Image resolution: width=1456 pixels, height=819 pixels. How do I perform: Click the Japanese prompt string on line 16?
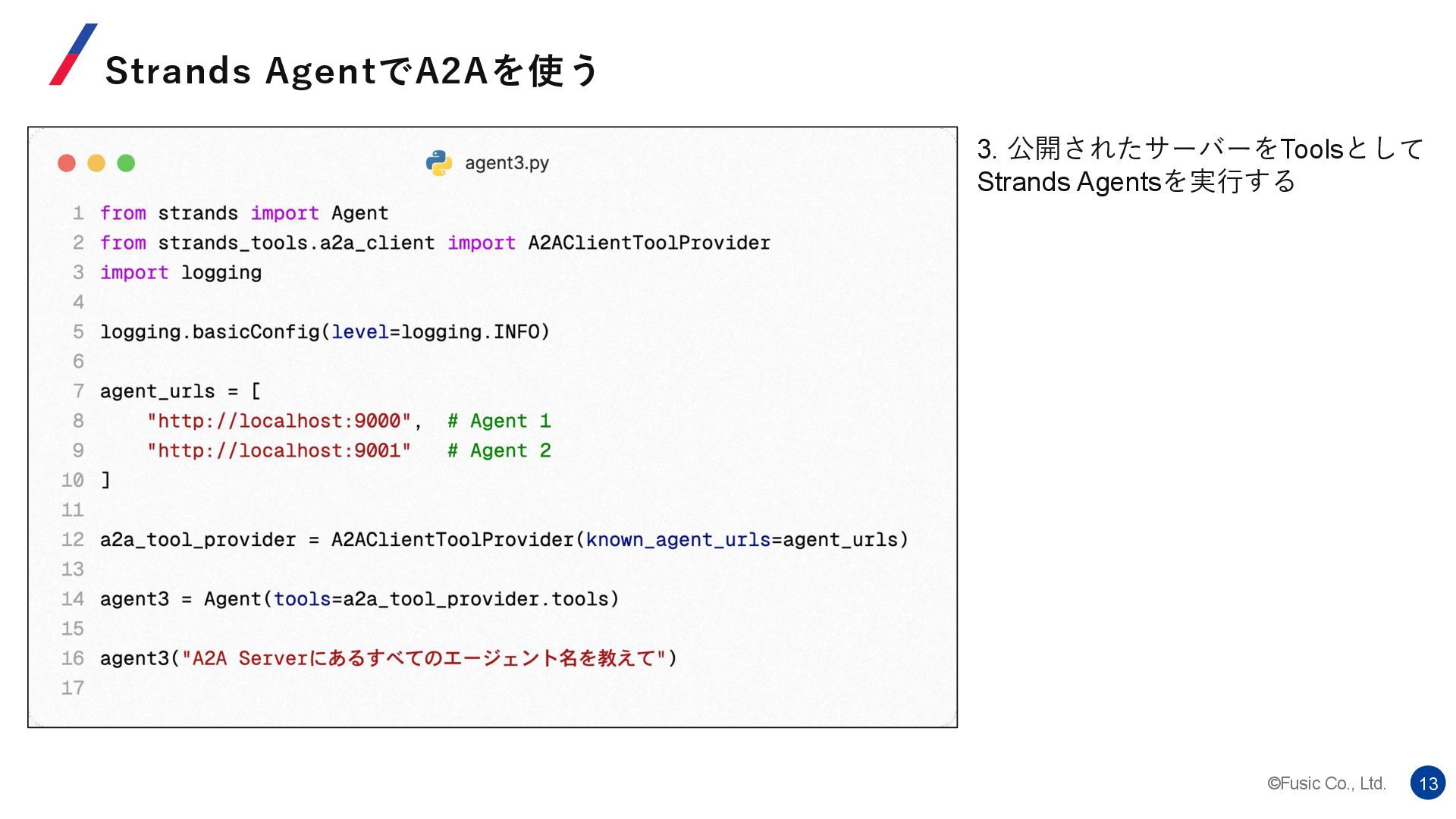tap(424, 658)
